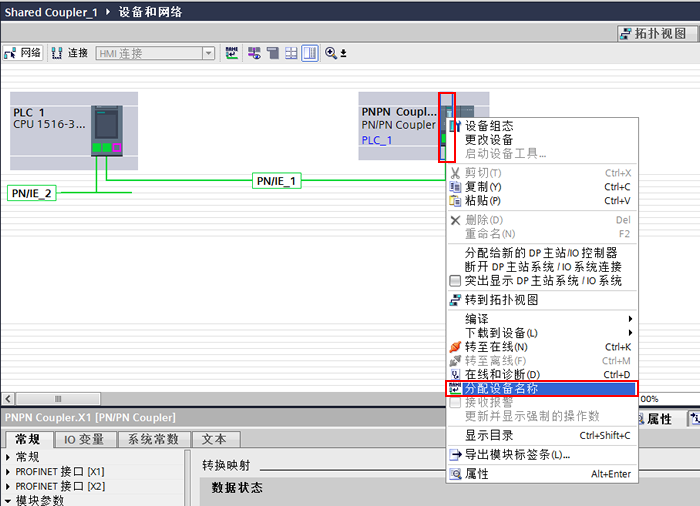
Task: Open the zoom options arrow next to magnifier
Action: point(343,54)
